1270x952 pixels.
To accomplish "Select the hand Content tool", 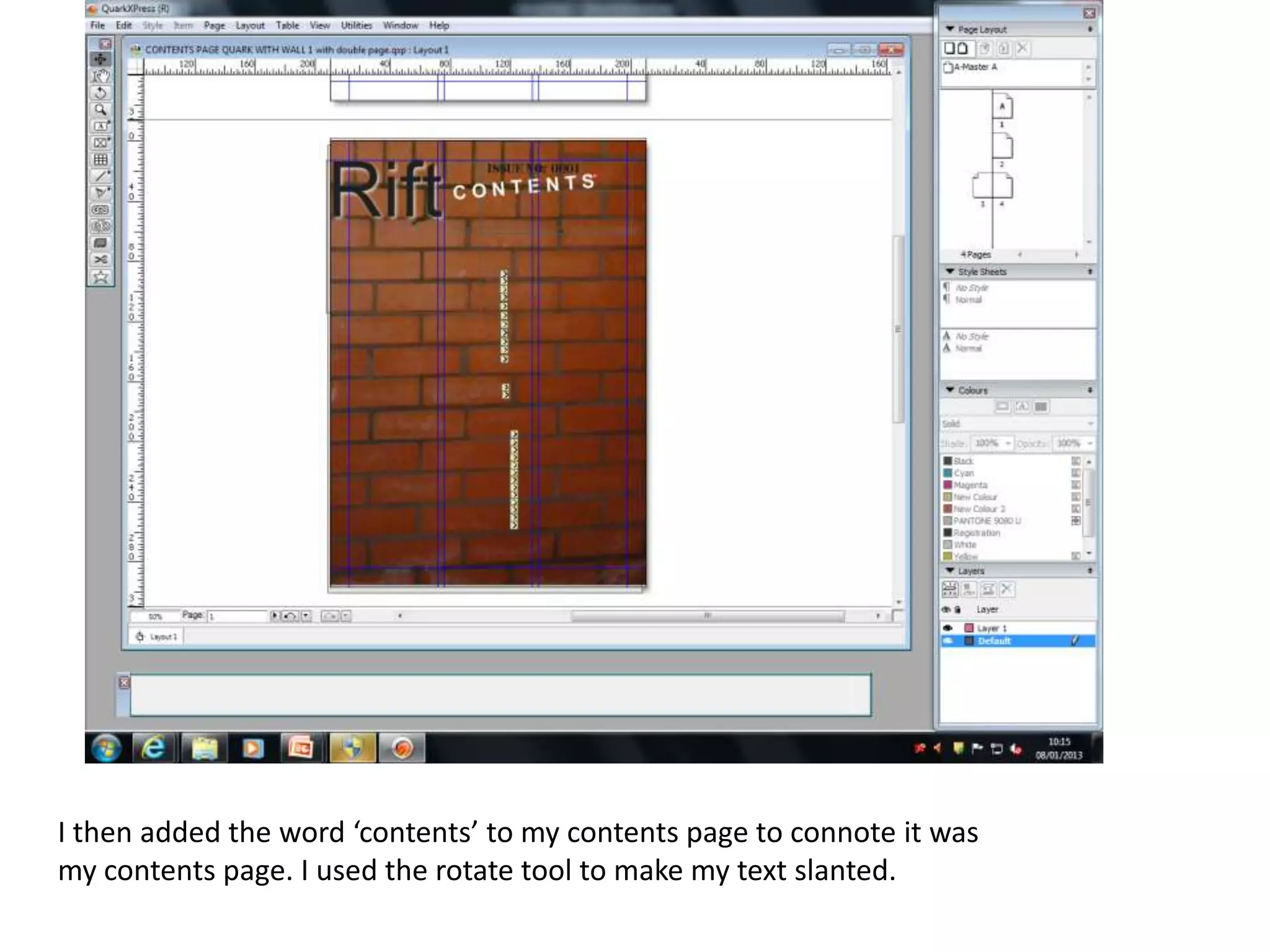I will coord(100,76).
